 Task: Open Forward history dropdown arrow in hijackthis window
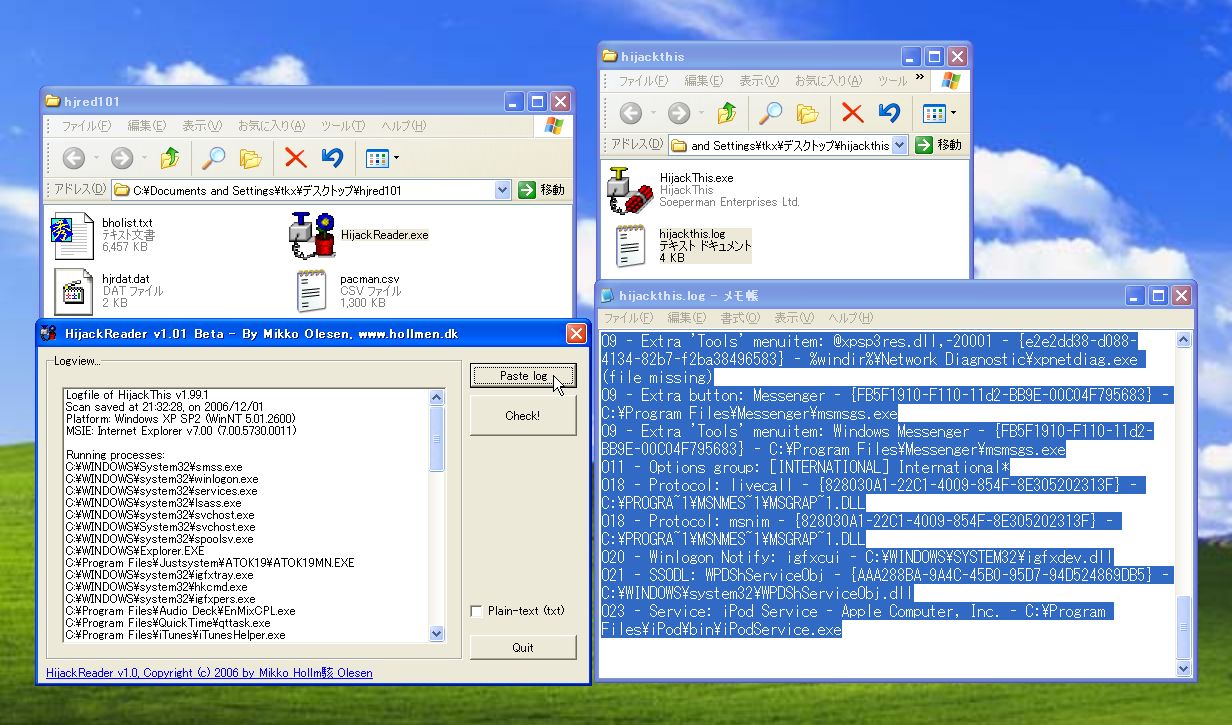click(701, 112)
